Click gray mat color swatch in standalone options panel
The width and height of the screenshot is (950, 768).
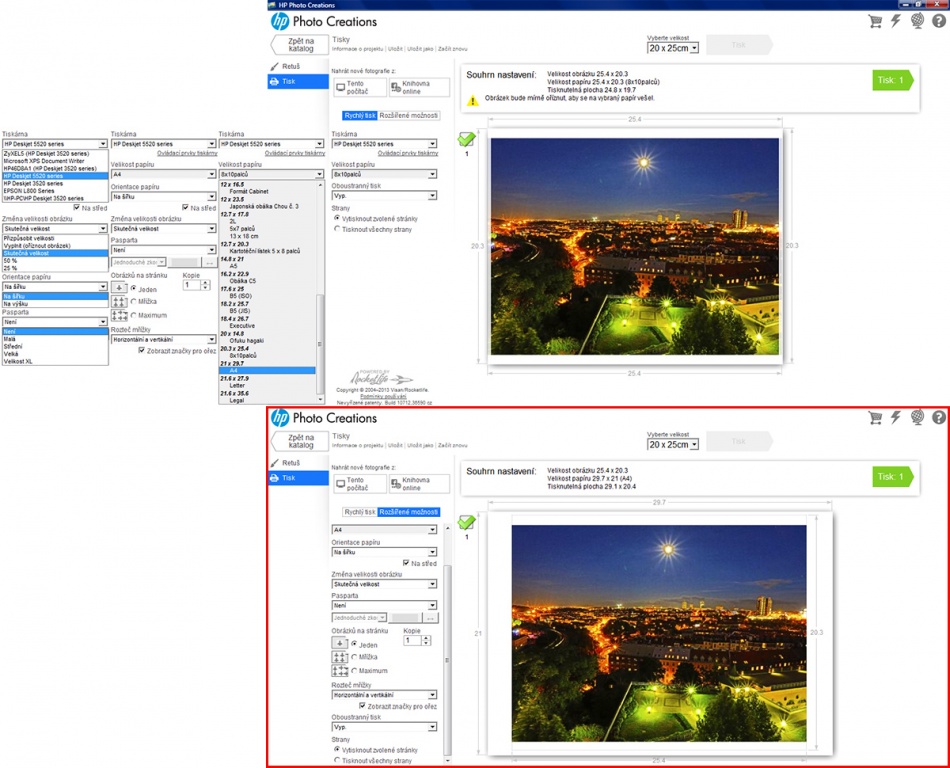184,262
